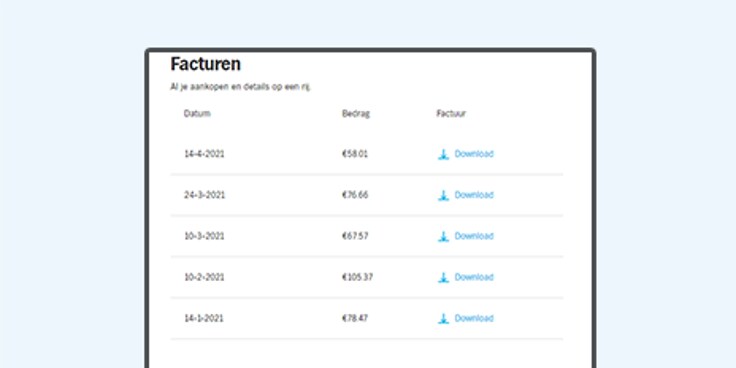Select the Factuur column header
736x368 pixels.
point(451,114)
